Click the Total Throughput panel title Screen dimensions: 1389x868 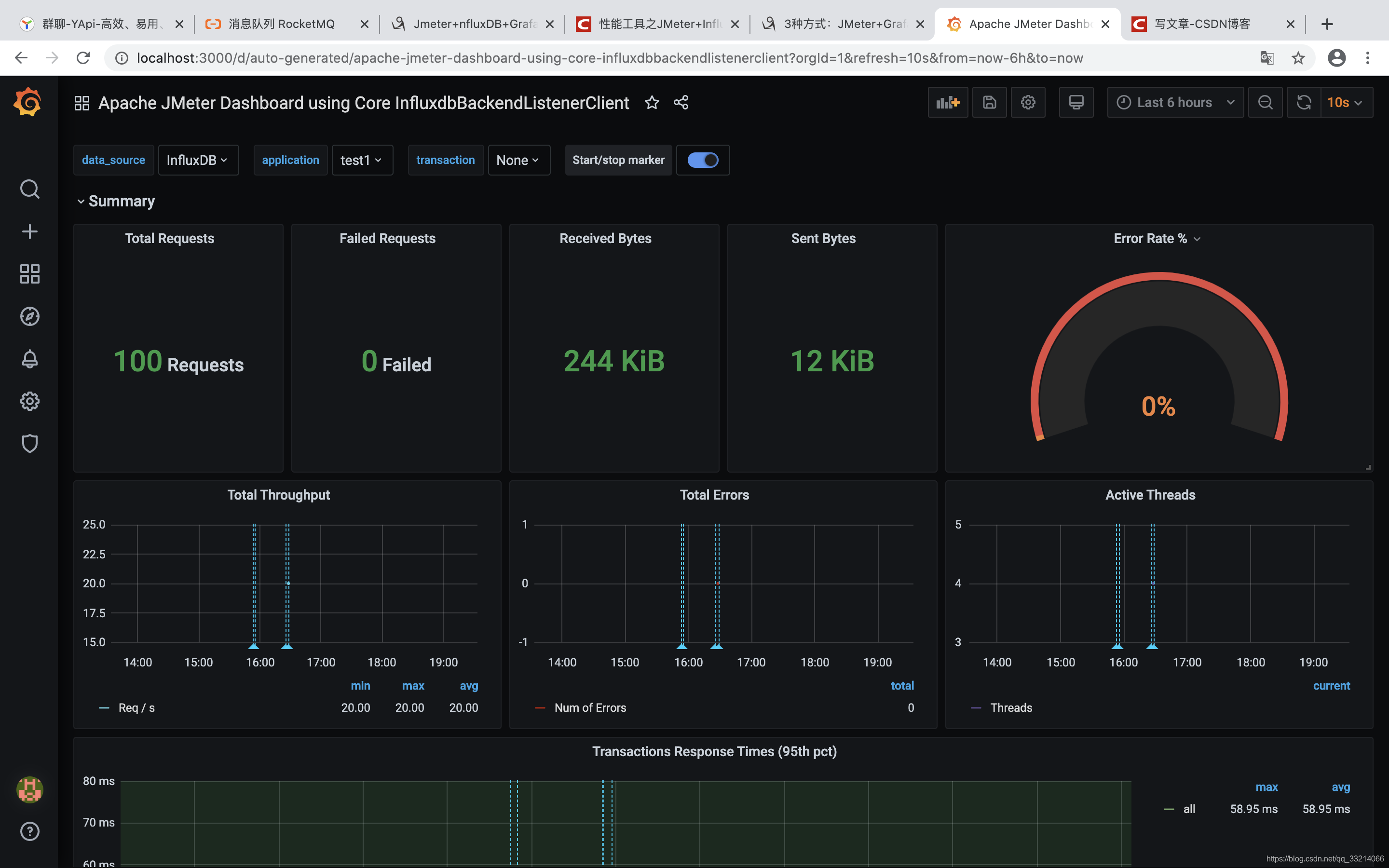pyautogui.click(x=278, y=495)
